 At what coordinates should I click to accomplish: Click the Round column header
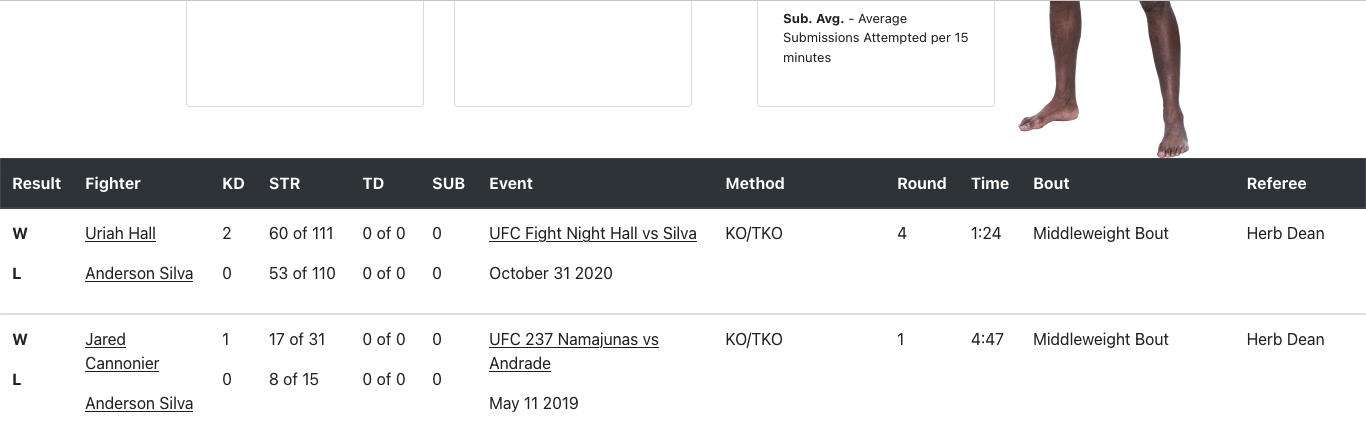click(921, 183)
